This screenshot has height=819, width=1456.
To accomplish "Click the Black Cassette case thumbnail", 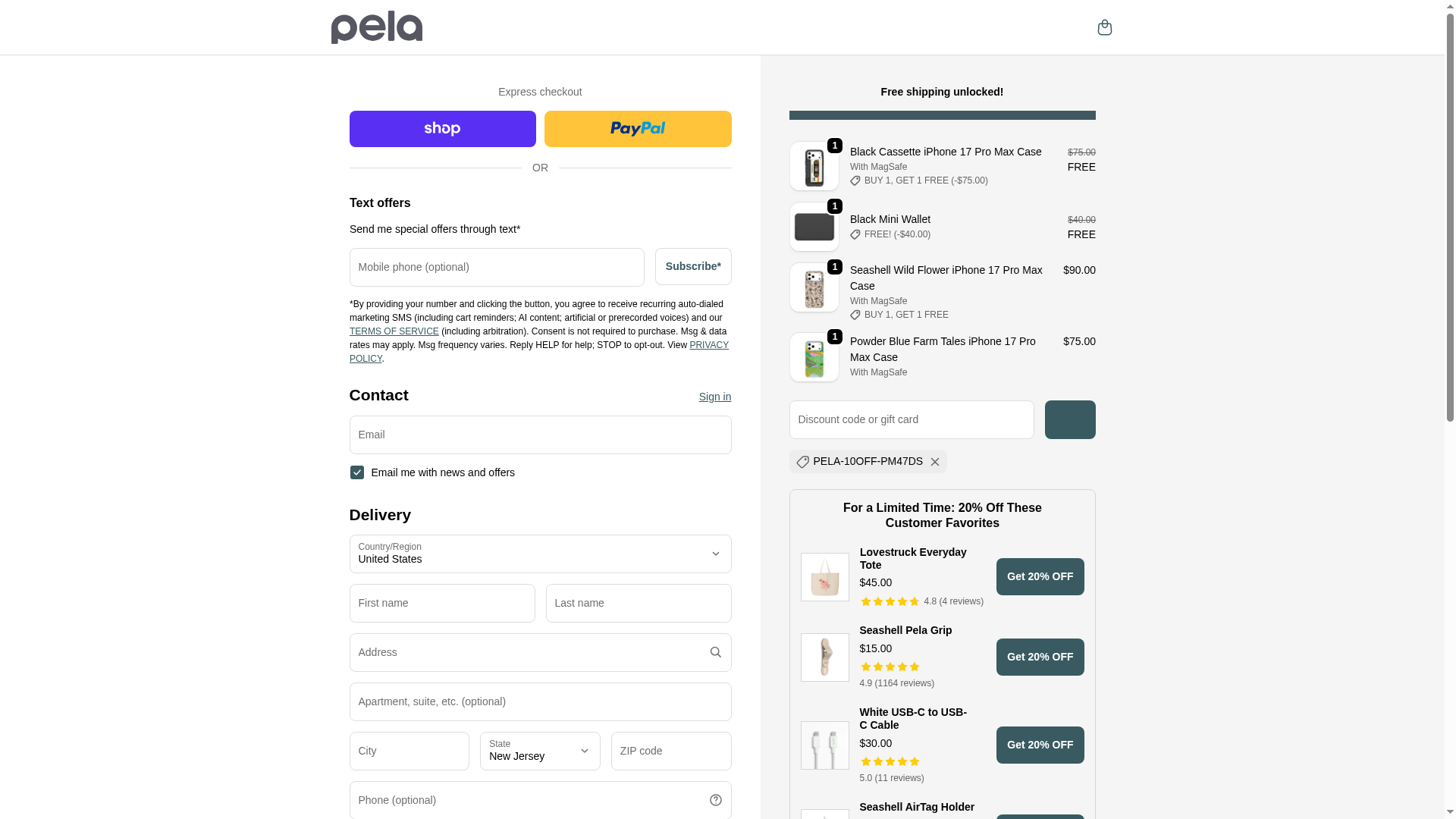I will [814, 166].
